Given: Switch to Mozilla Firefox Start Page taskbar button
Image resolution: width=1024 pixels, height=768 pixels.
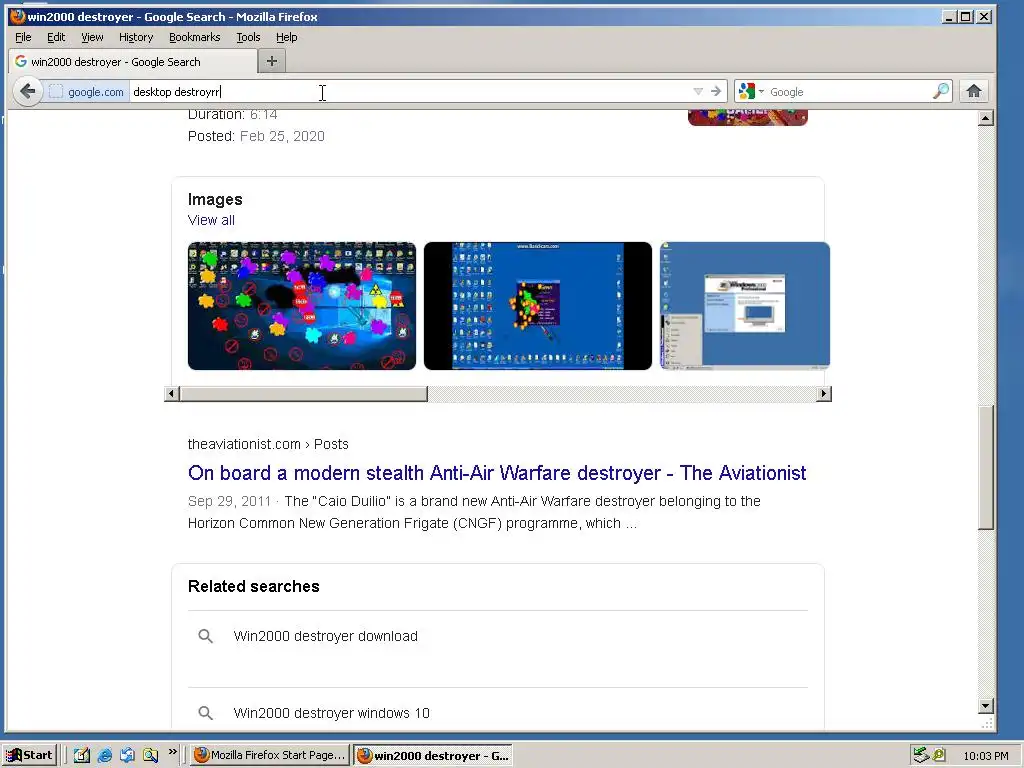Looking at the screenshot, I should 270,755.
